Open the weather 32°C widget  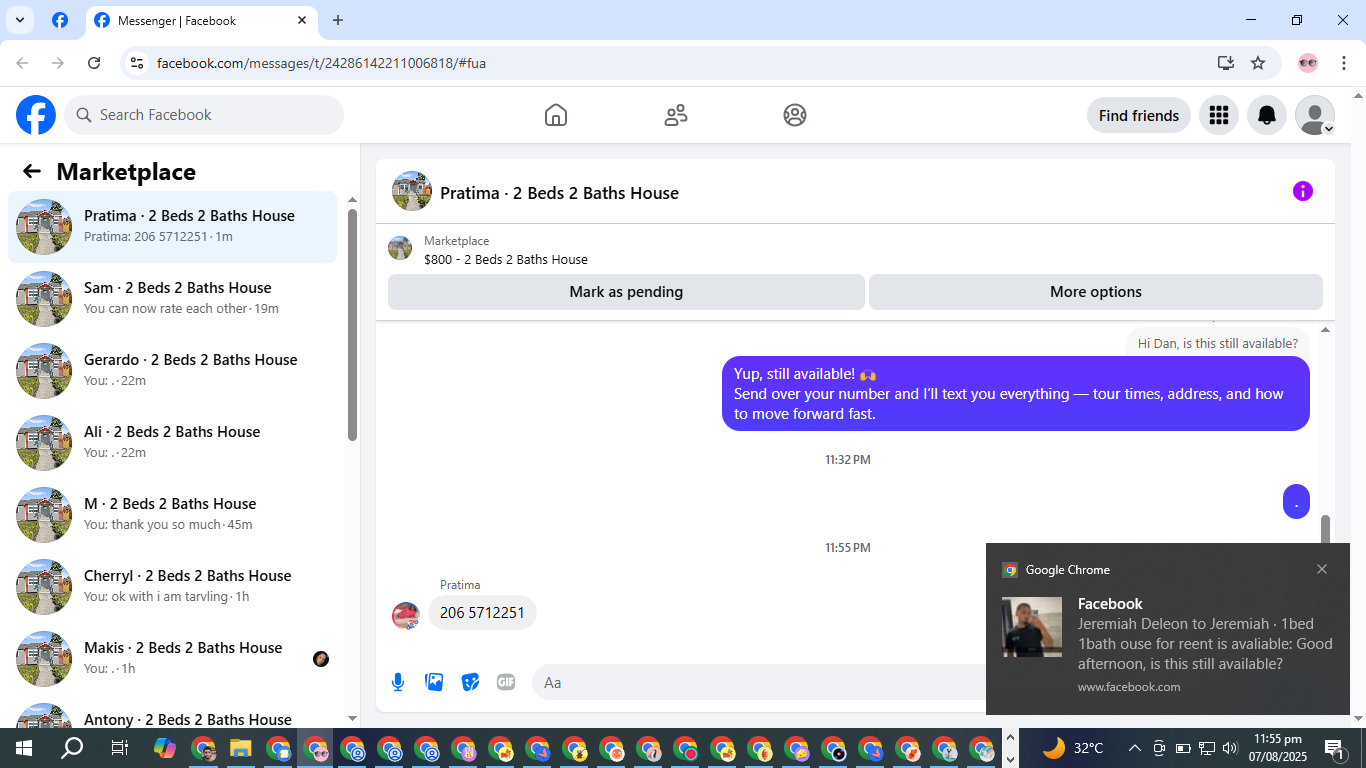pos(1072,748)
